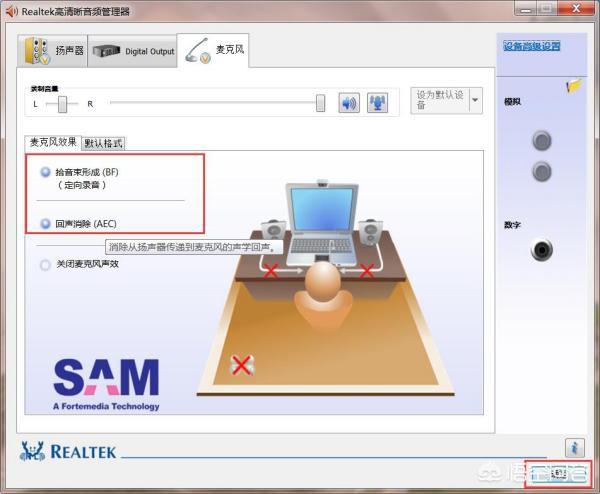
Task: Click the laptop illustration in preview
Action: point(322,224)
